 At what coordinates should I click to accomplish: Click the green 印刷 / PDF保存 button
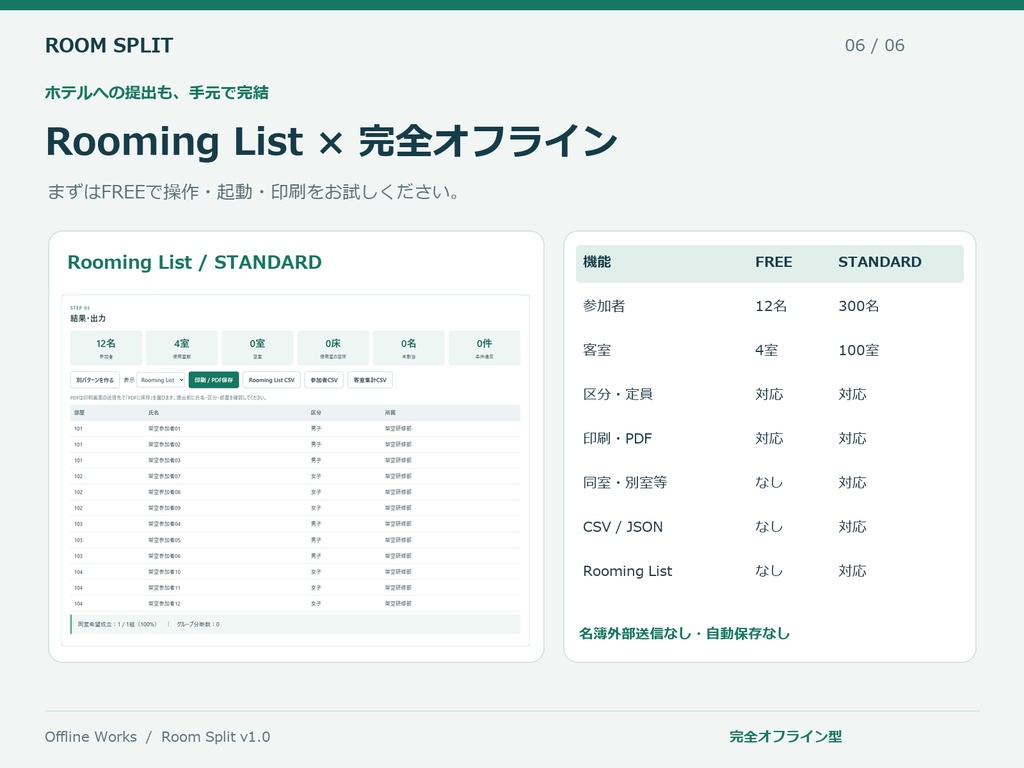214,380
